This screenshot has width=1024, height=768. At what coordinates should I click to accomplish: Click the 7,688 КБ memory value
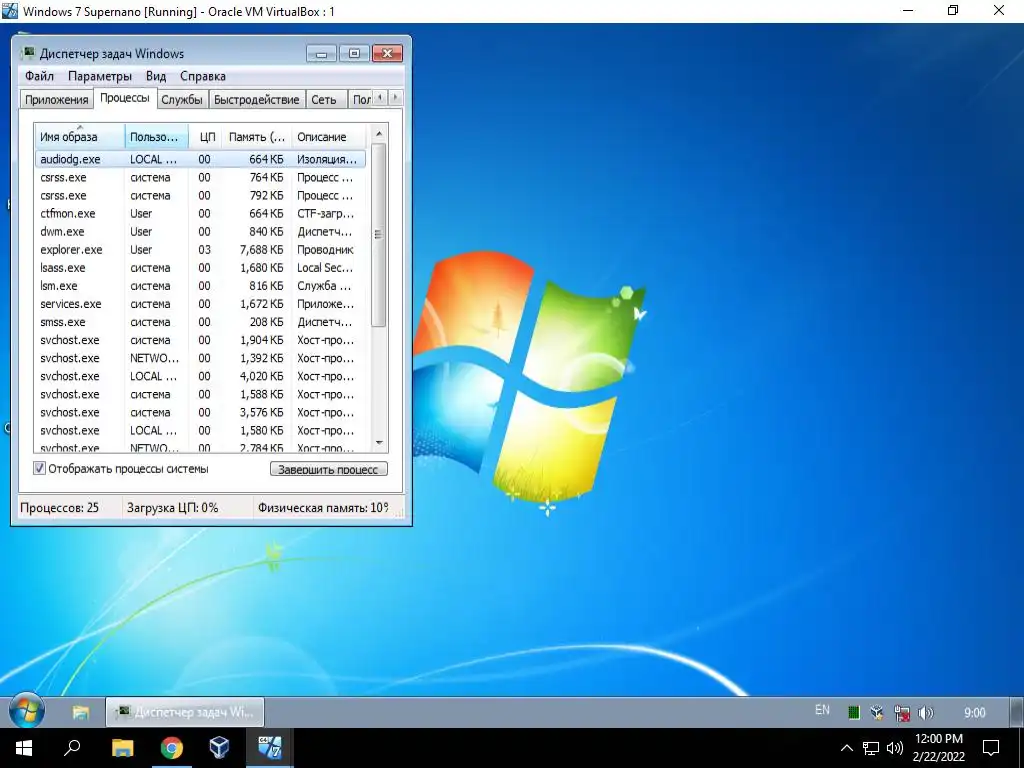[261, 249]
